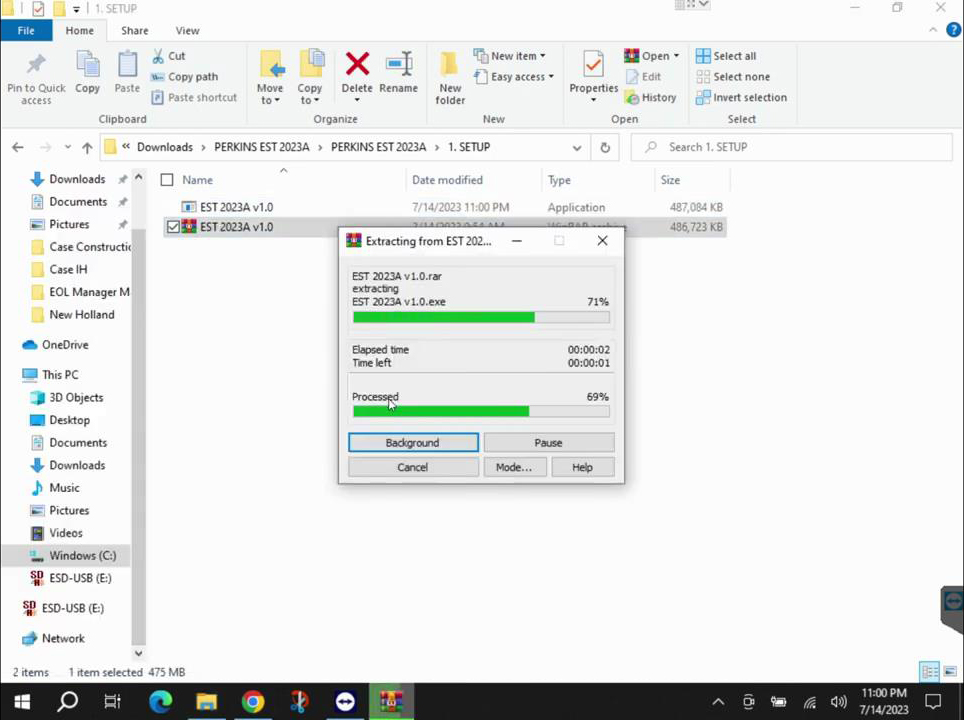Switch to the Share ribbon tab

pos(135,30)
